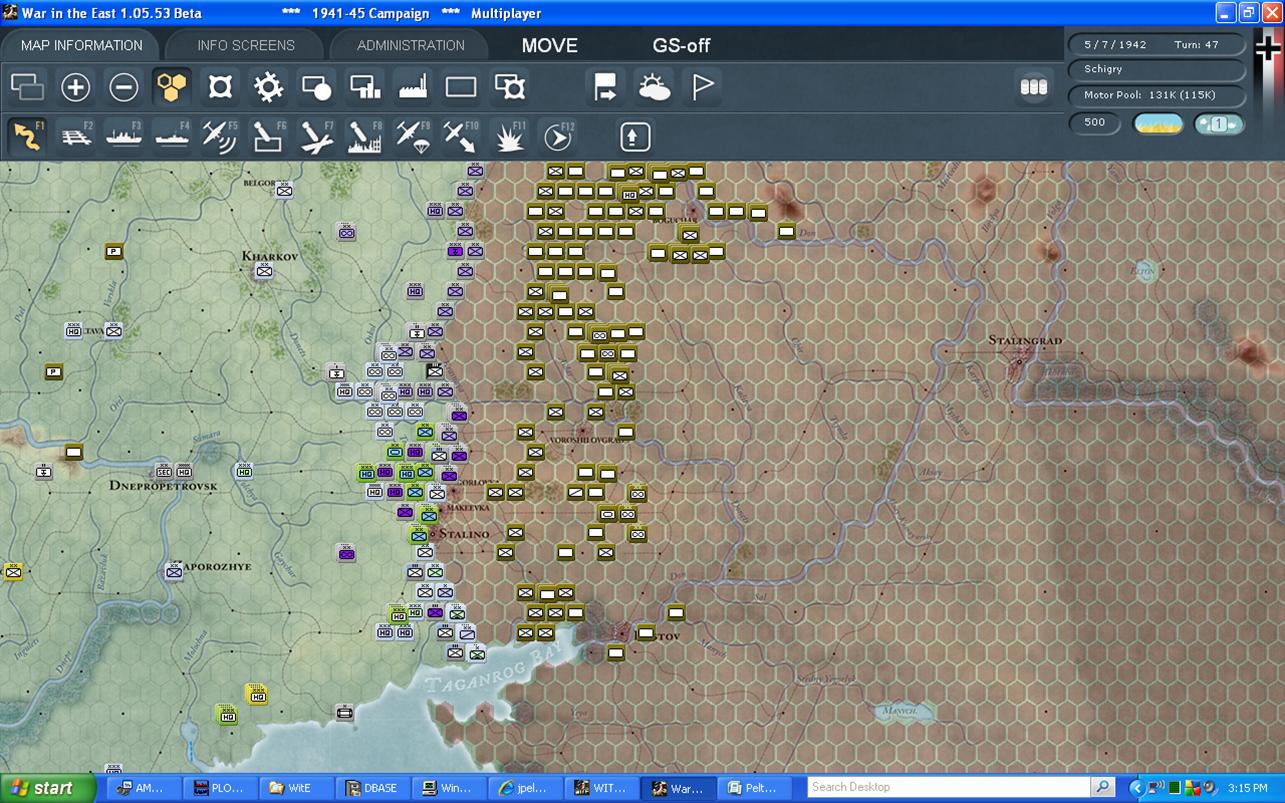This screenshot has width=1285, height=803.
Task: Select the Kharkov unit counter on map
Action: (264, 271)
